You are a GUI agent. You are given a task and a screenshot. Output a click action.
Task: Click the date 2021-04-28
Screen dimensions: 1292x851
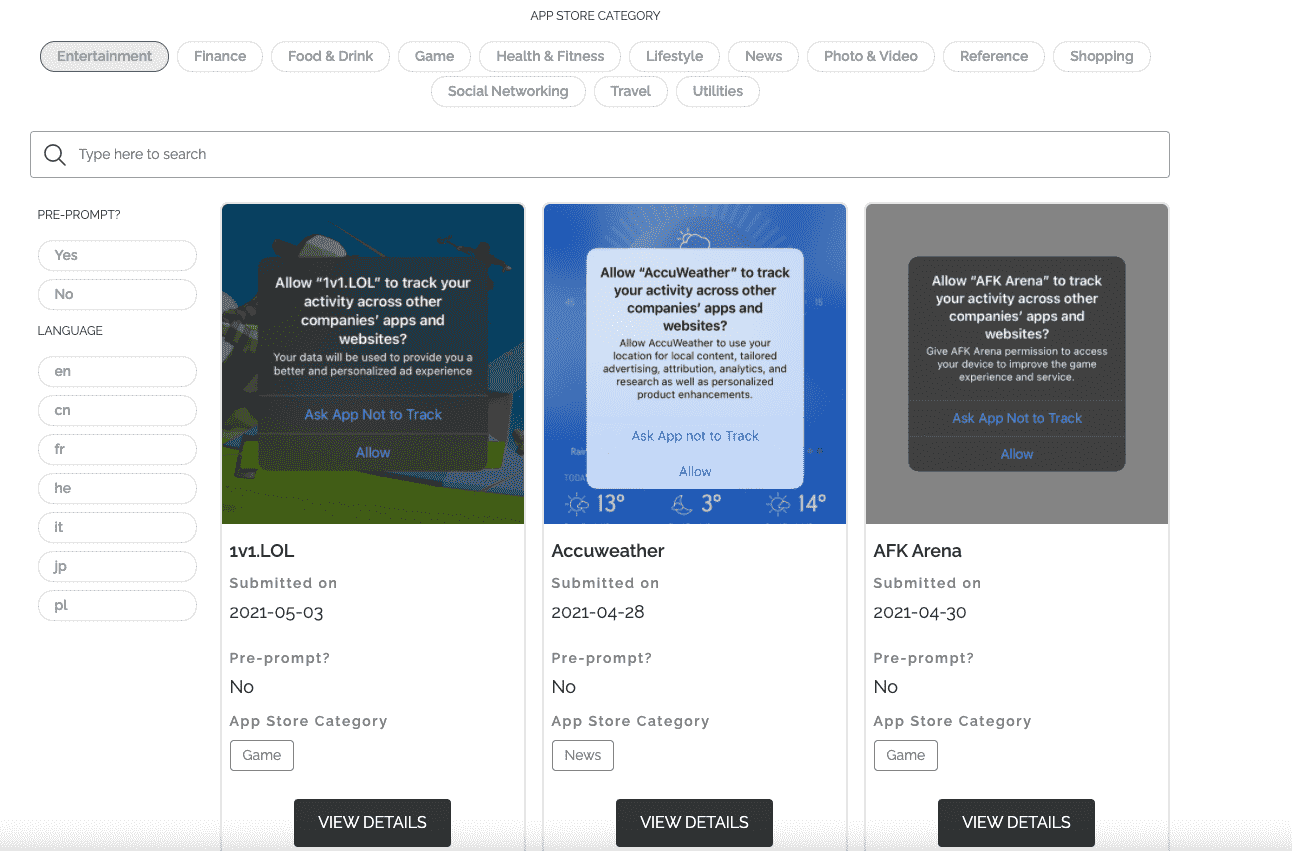(x=598, y=613)
